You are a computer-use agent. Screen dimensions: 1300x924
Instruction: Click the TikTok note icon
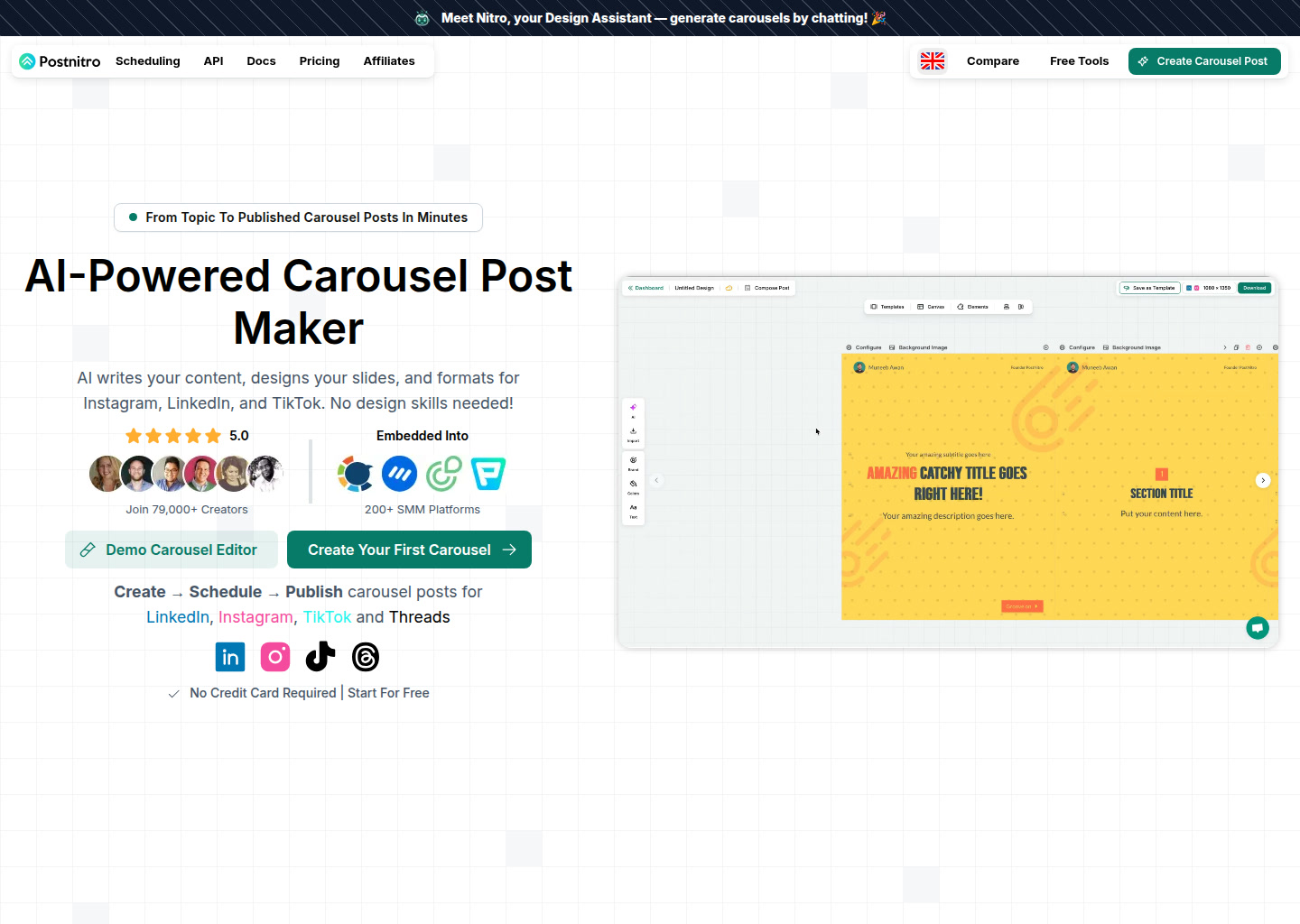[320, 657]
